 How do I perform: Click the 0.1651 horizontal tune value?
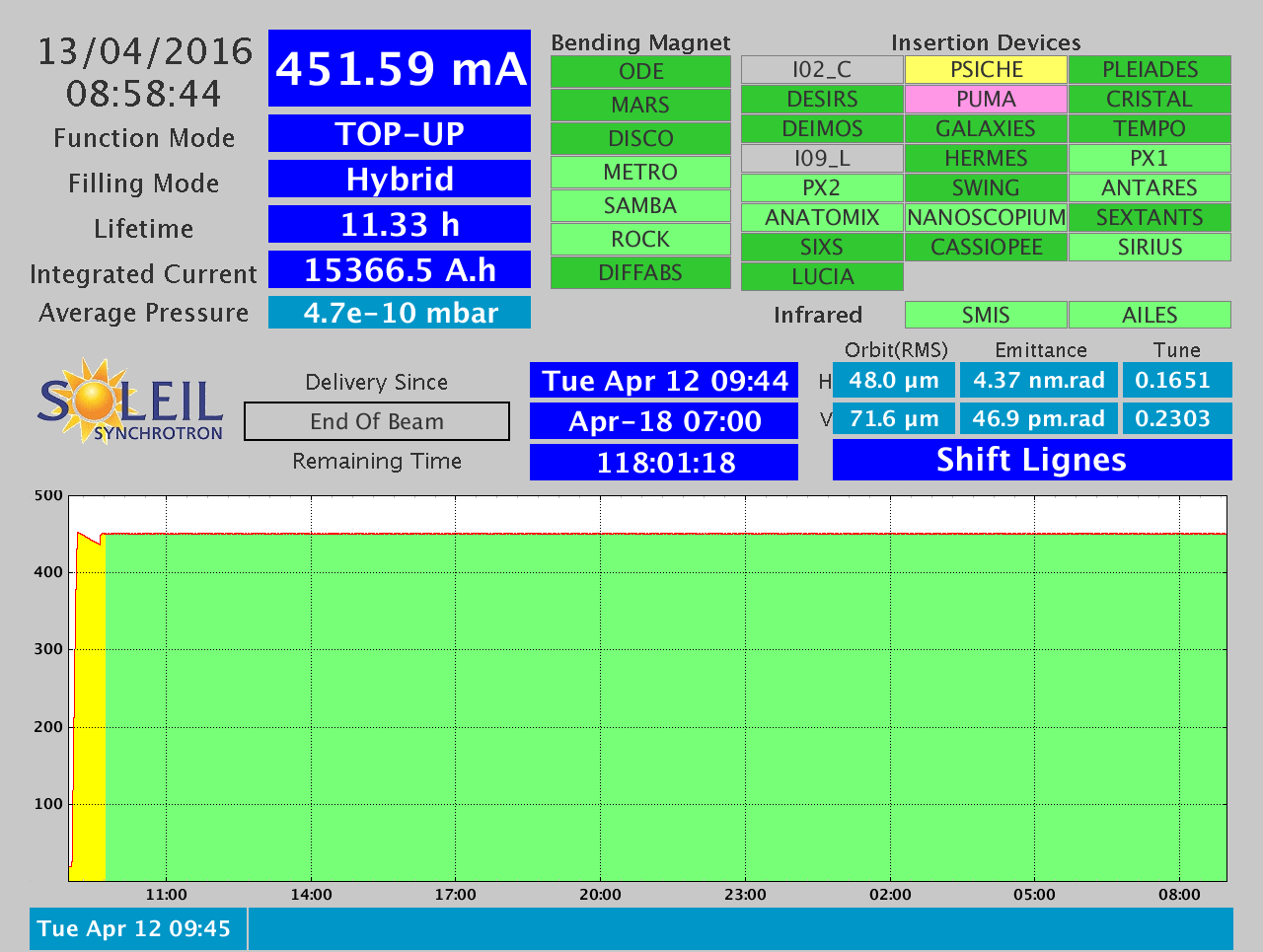click(x=1177, y=380)
